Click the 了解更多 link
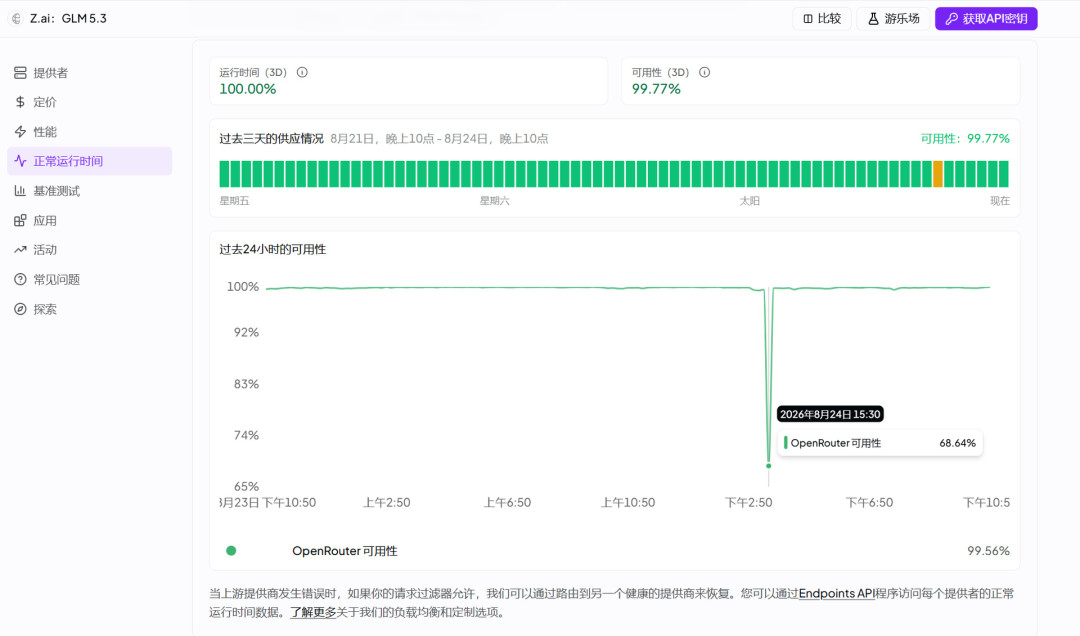1080x636 pixels. pos(313,612)
